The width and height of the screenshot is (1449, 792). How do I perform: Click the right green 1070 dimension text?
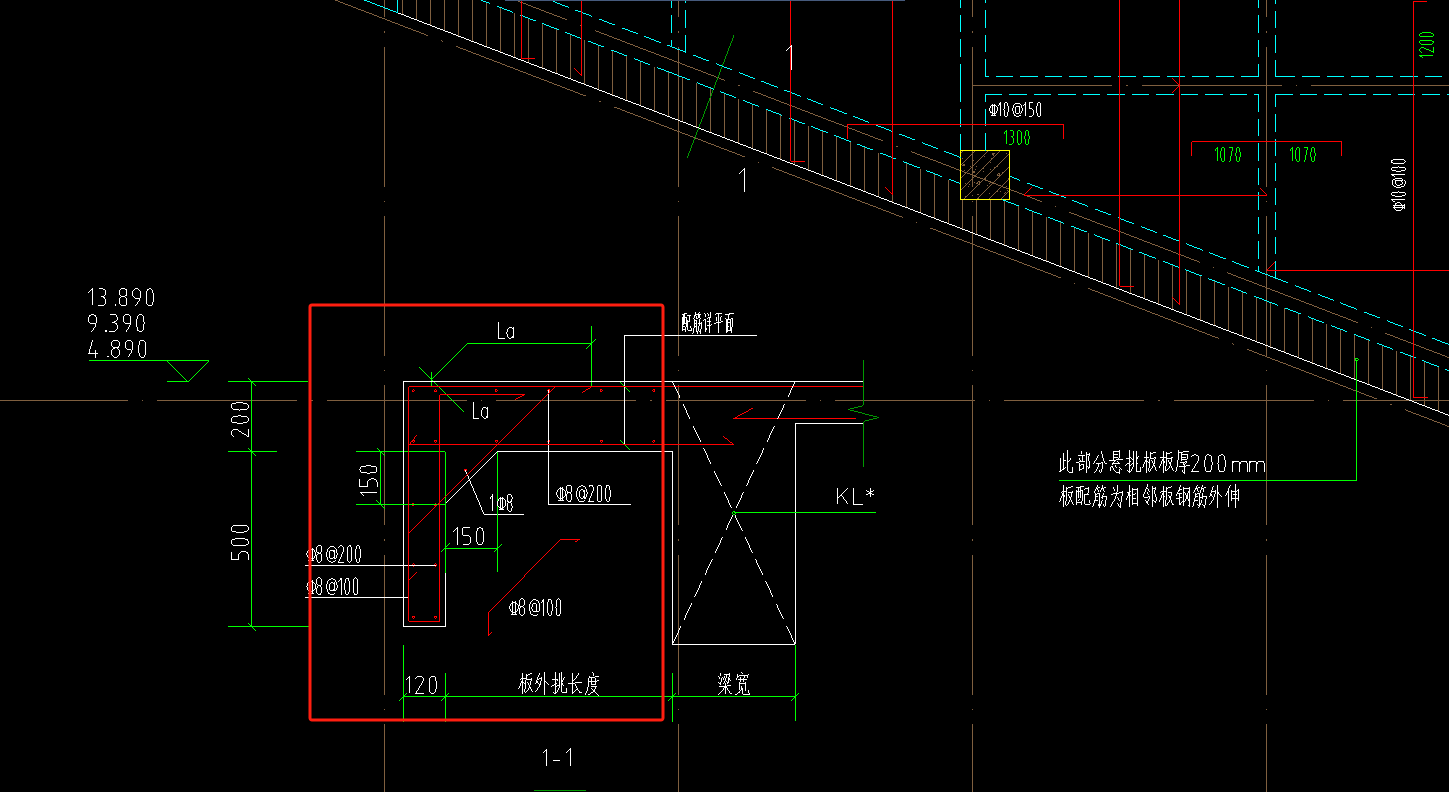1302,155
